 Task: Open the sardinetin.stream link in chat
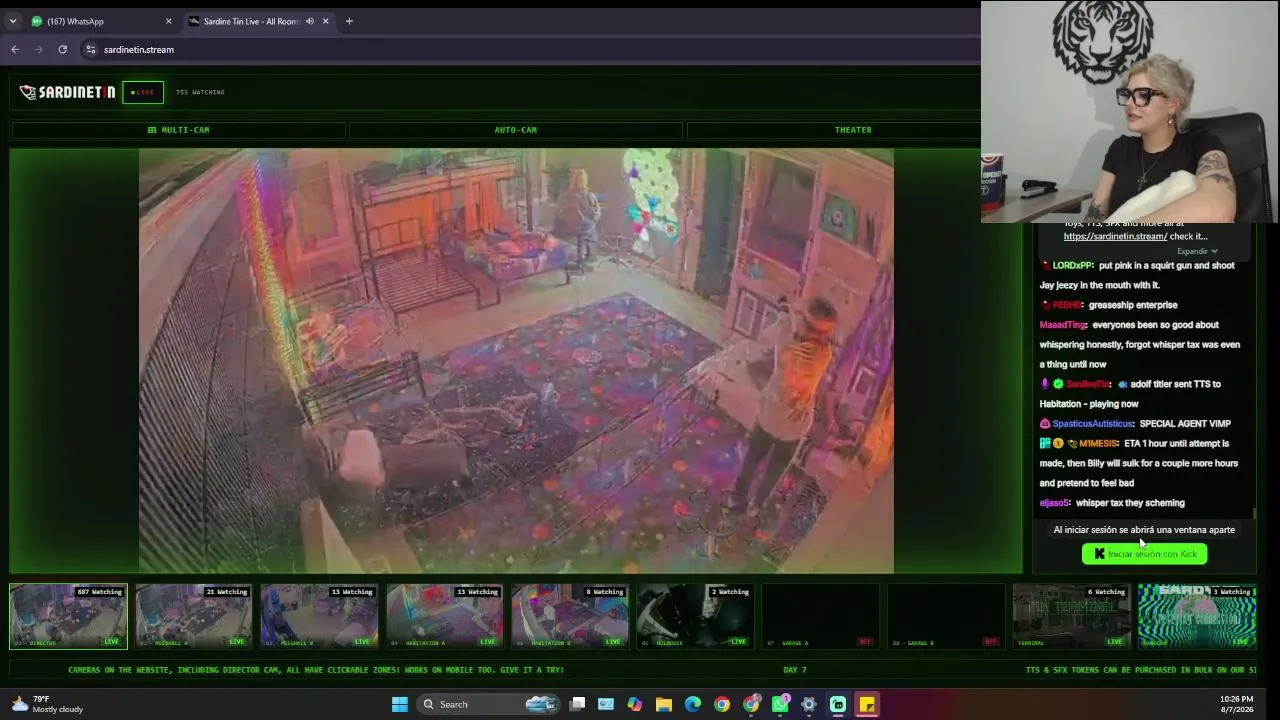point(1115,236)
